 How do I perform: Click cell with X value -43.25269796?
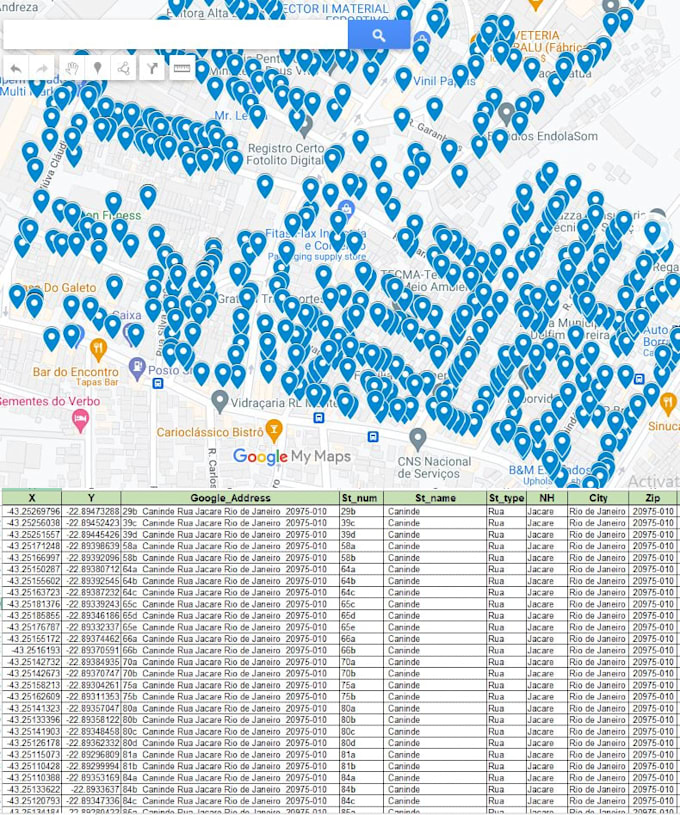click(32, 511)
